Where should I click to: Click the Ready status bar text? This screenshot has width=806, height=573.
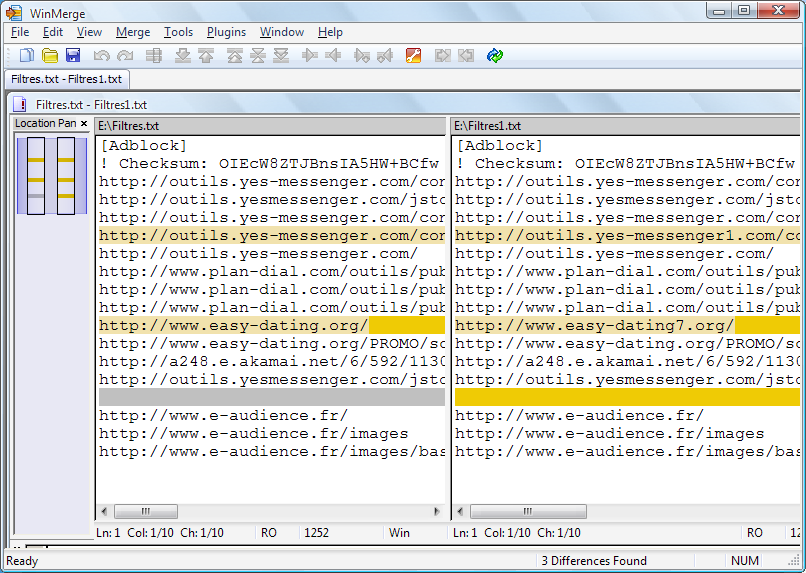[22, 561]
